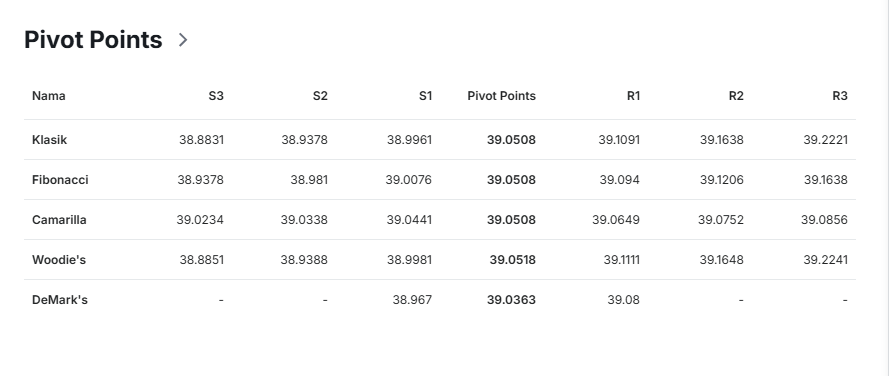
Task: Click the R3 column header
Action: 840,96
